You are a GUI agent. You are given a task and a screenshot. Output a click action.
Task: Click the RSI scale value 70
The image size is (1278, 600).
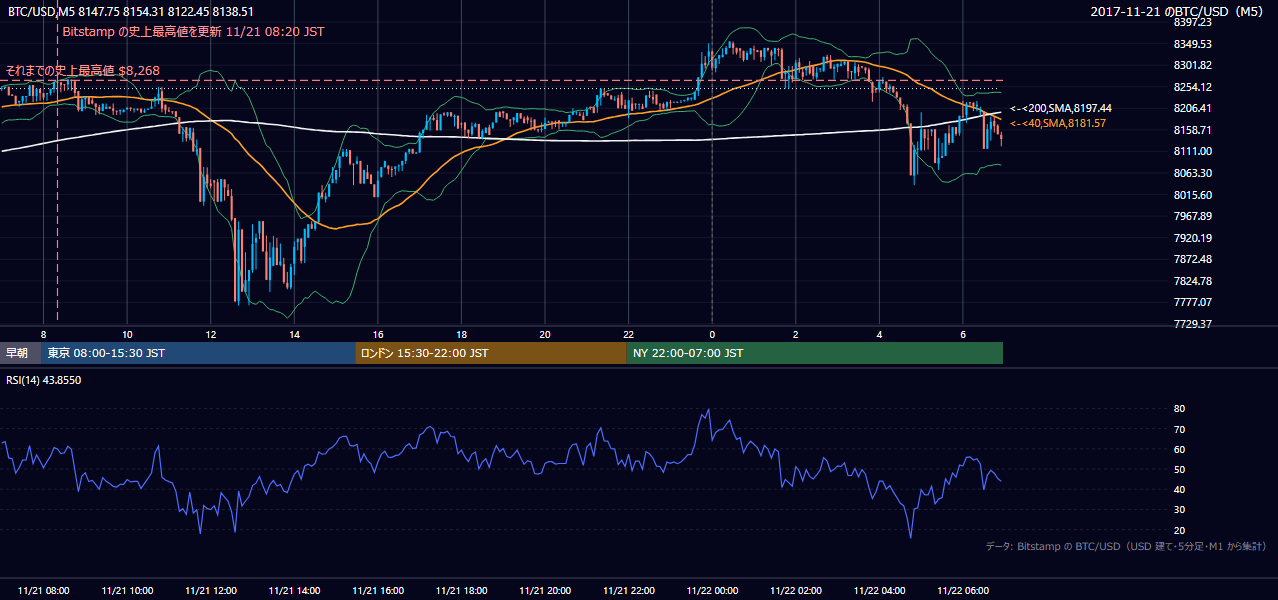[x=1180, y=429]
